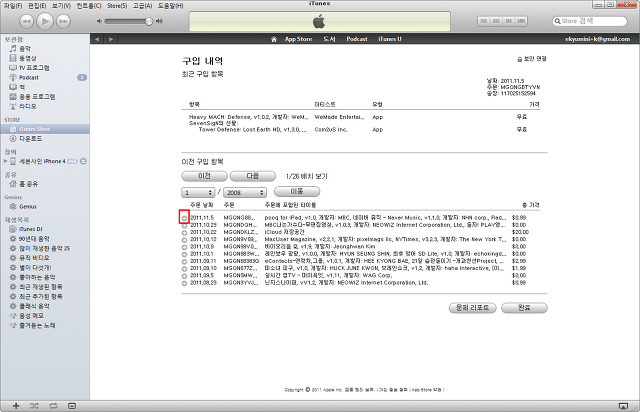Image resolution: width=640 pixels, height=412 pixels.
Task: Switch to Cover Flow view button
Action: 521,21
